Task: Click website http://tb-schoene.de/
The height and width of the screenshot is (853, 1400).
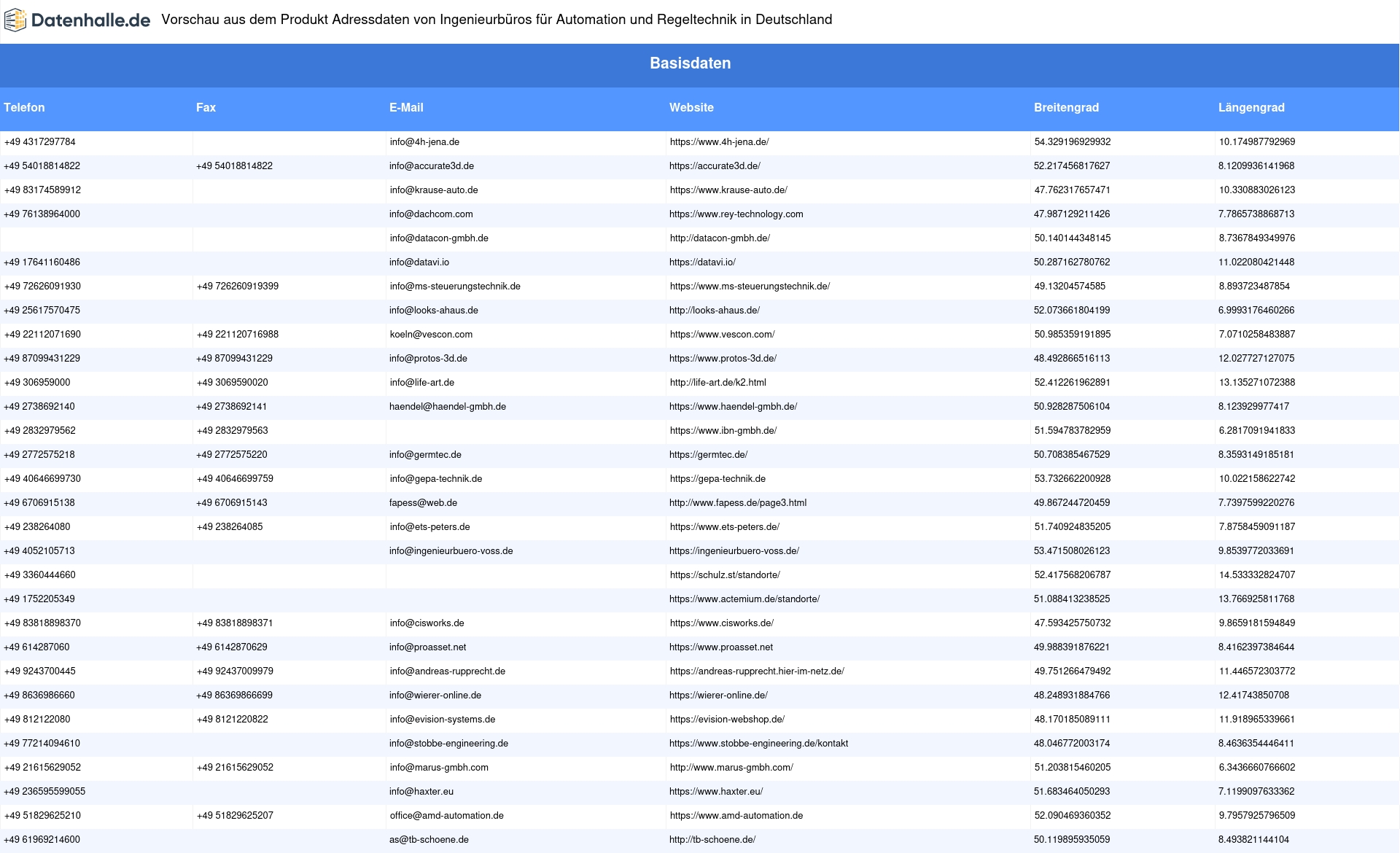Action: pos(712,840)
